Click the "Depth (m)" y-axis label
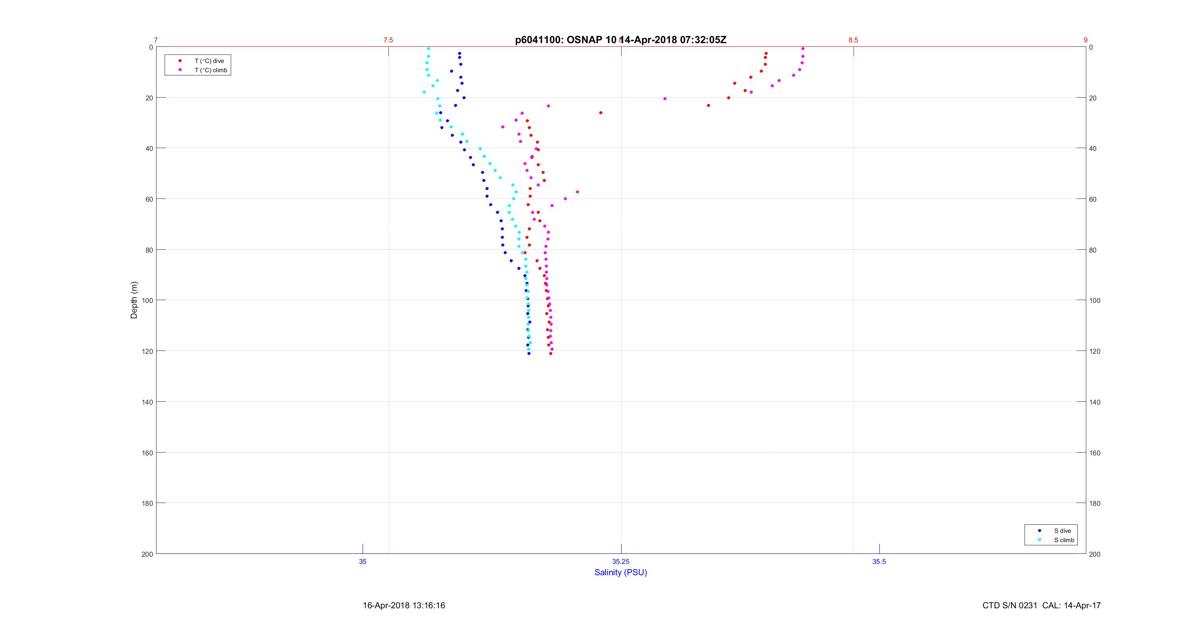The width and height of the screenshot is (1200, 622). point(134,300)
